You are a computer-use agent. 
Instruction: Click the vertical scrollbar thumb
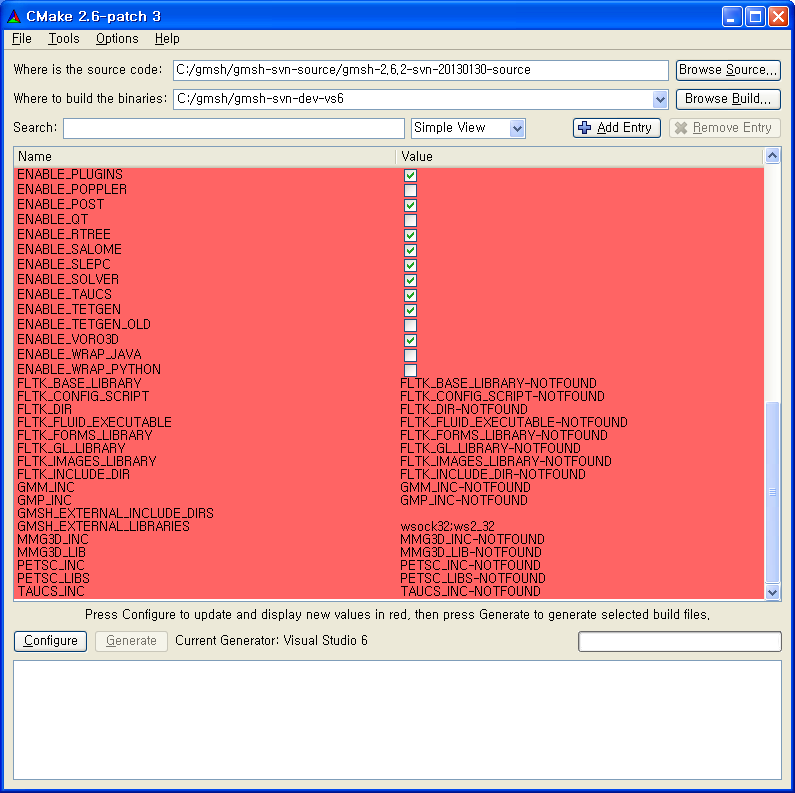pyautogui.click(x=772, y=492)
